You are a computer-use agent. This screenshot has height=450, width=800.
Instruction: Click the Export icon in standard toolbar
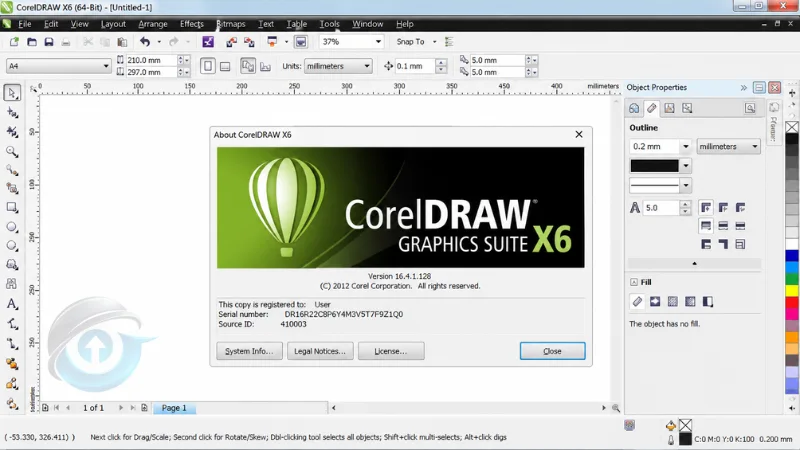coord(249,42)
